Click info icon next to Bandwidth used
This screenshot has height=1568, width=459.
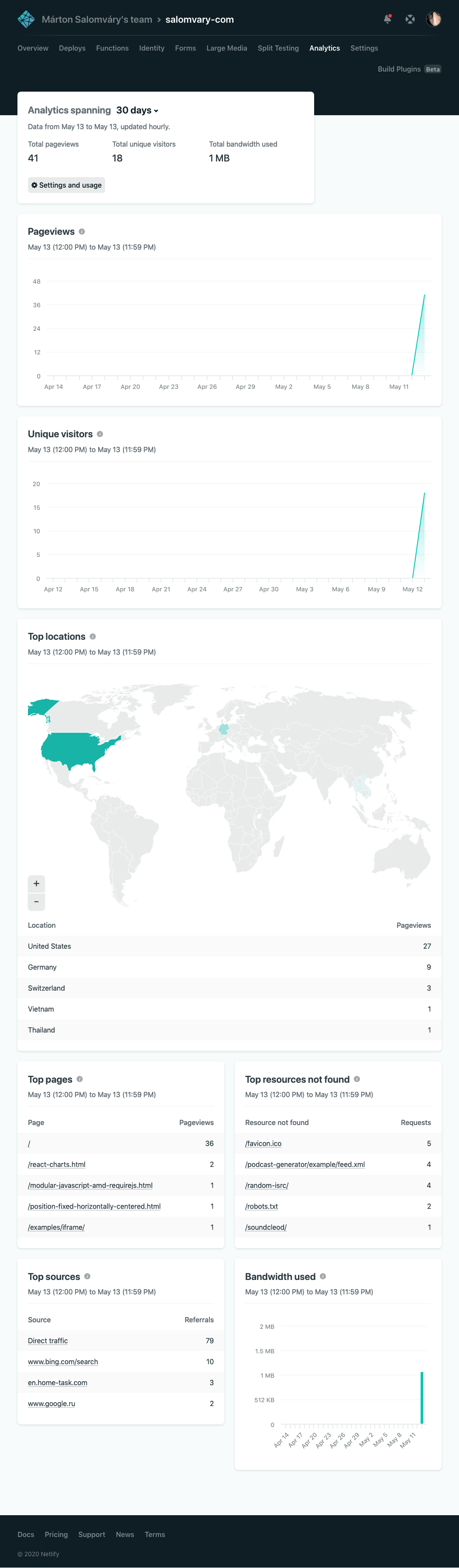tap(322, 1276)
